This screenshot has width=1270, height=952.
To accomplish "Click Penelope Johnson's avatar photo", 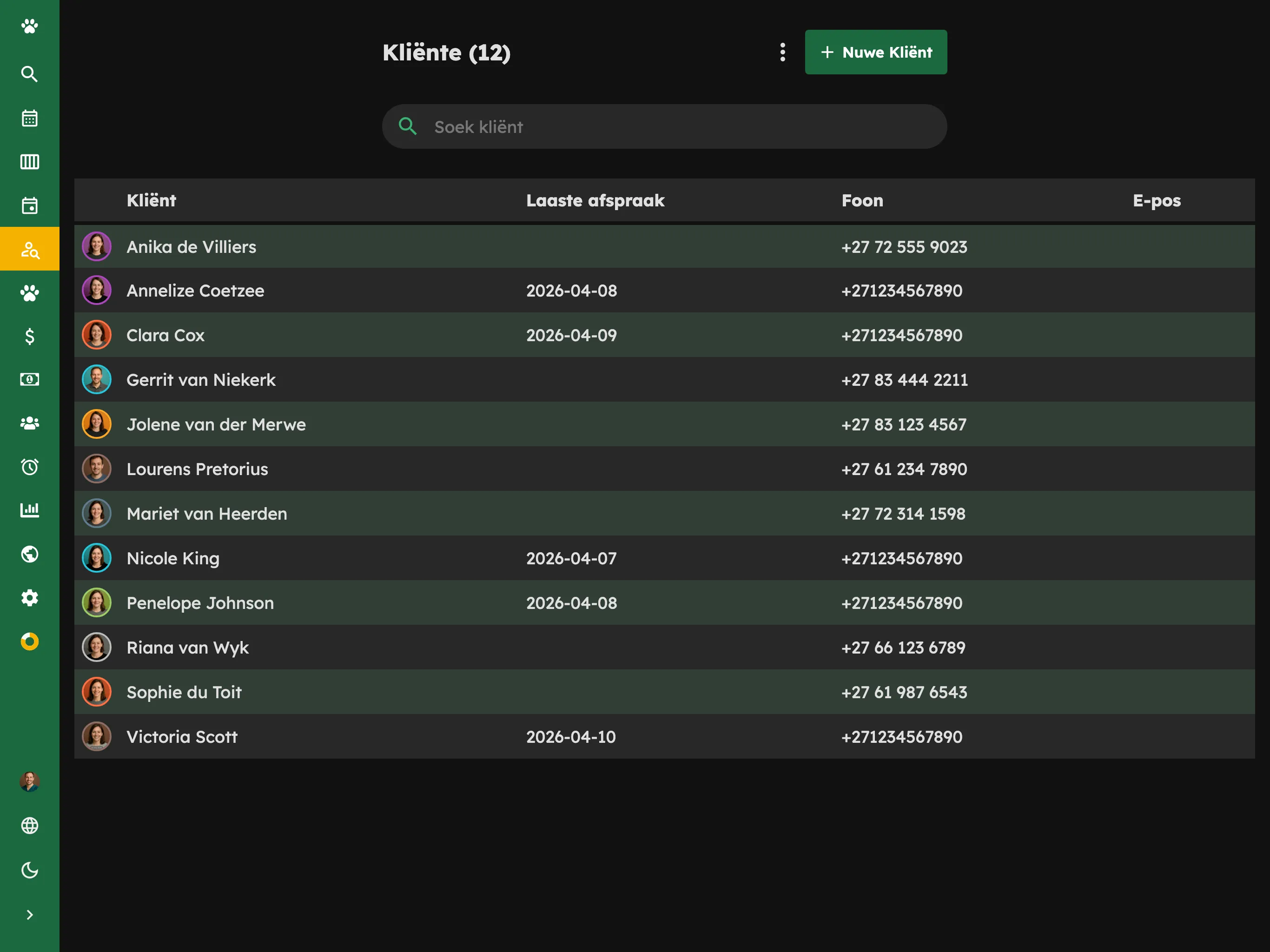I will [96, 603].
